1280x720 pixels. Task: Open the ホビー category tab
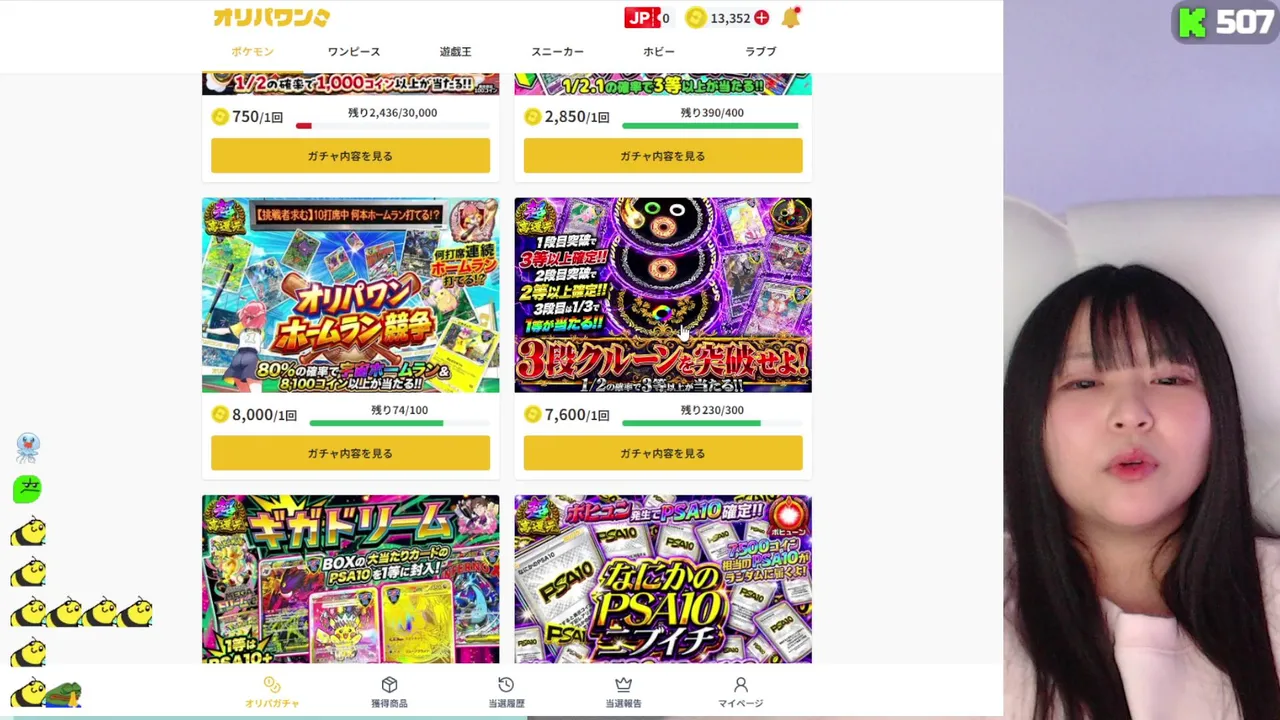pos(659,52)
